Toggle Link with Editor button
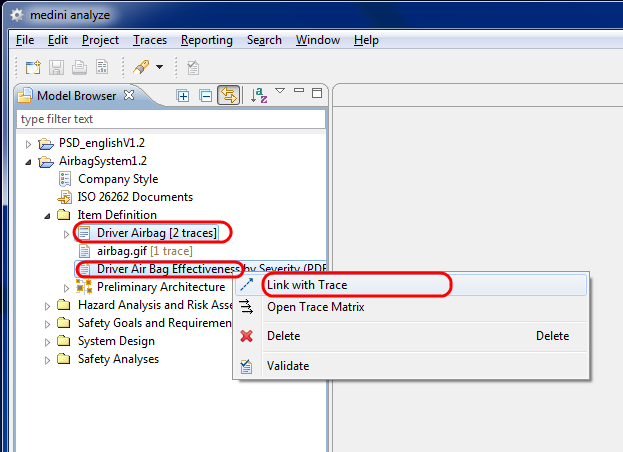Image resolution: width=623 pixels, height=452 pixels. click(228, 96)
